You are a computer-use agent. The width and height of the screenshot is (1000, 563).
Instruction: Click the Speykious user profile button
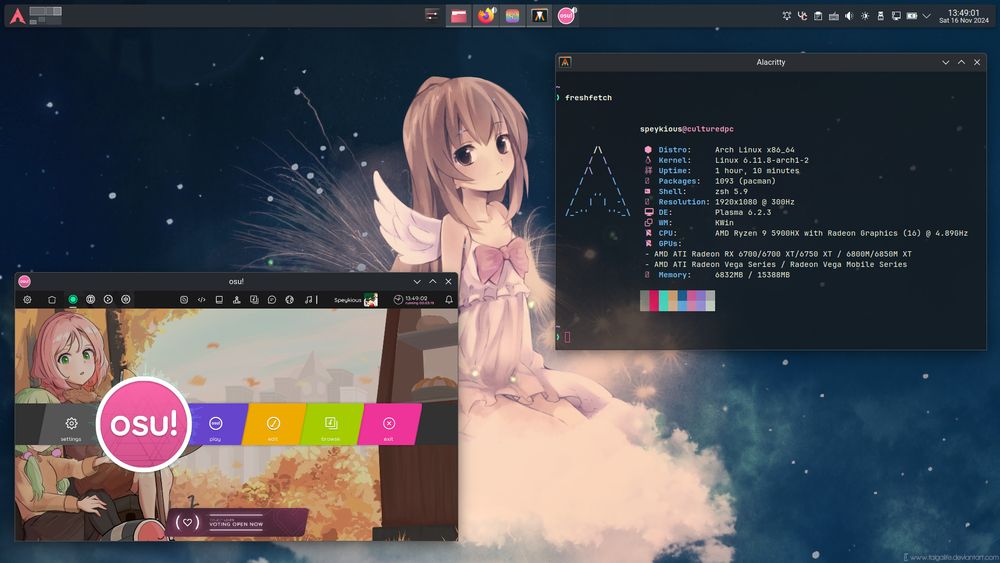click(356, 299)
